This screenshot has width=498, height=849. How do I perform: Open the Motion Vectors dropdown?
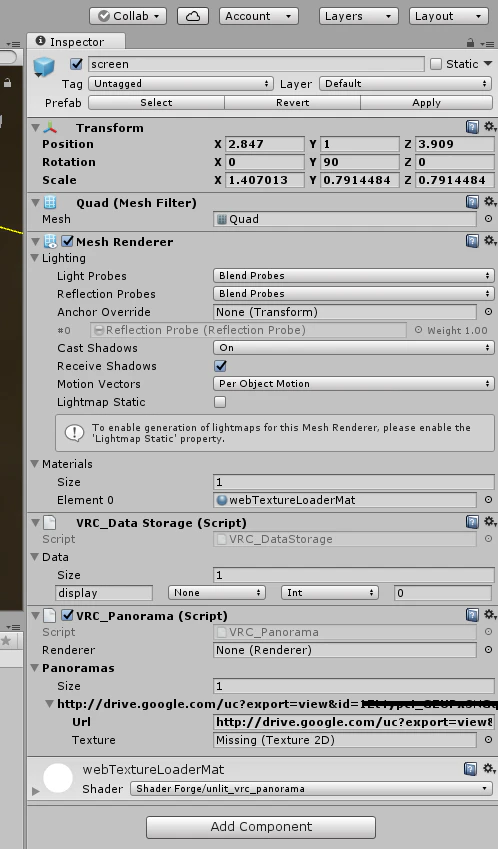click(x=353, y=383)
